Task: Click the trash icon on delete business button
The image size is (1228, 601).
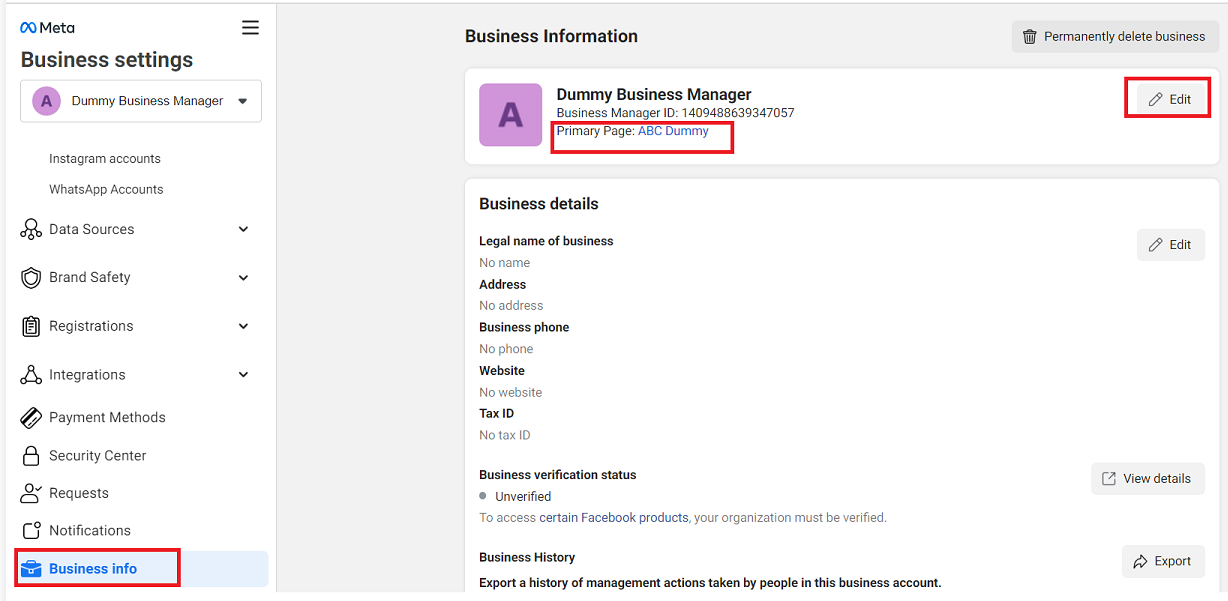Action: pos(1029,37)
